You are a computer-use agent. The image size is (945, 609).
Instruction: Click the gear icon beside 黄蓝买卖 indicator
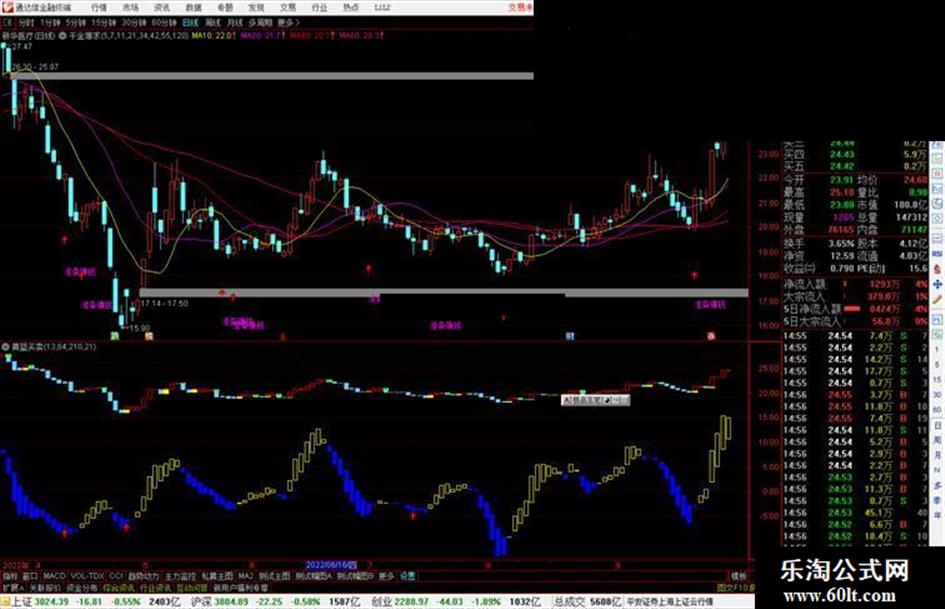(5, 347)
